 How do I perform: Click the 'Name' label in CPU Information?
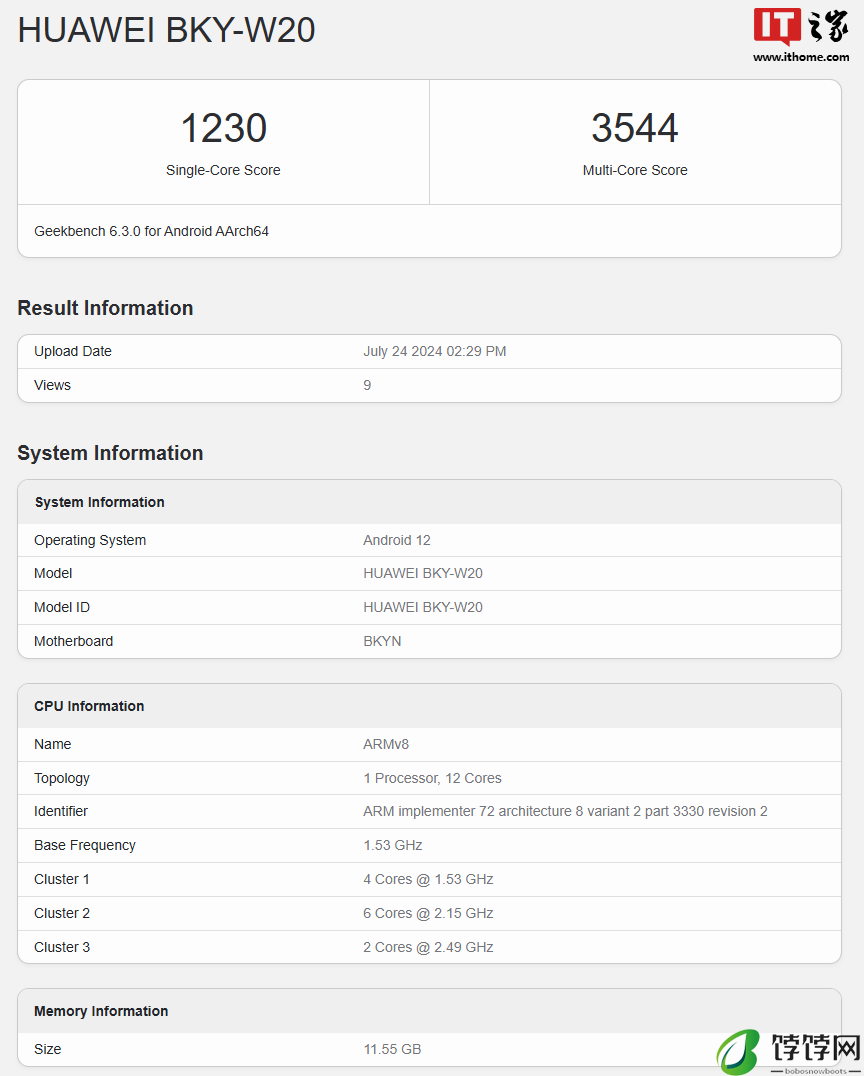click(52, 744)
